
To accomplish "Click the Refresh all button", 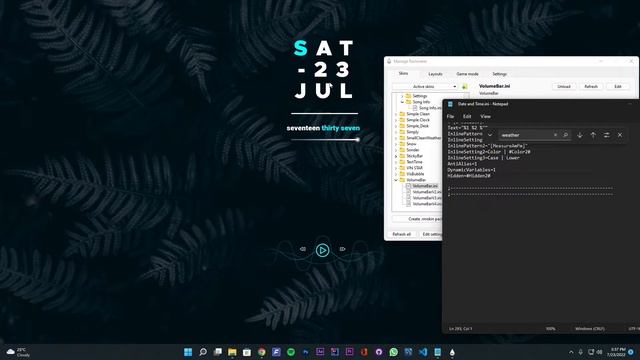I will [x=402, y=234].
